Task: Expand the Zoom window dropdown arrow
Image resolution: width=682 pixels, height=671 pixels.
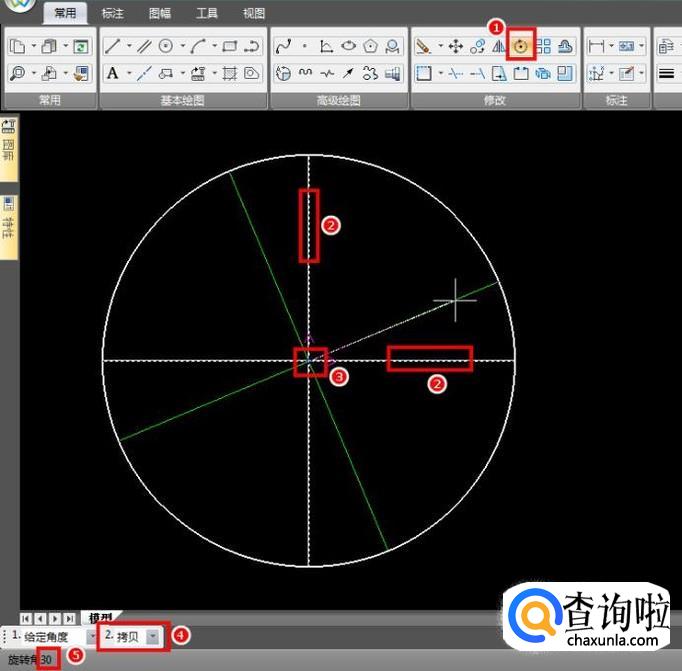Action: (x=33, y=73)
